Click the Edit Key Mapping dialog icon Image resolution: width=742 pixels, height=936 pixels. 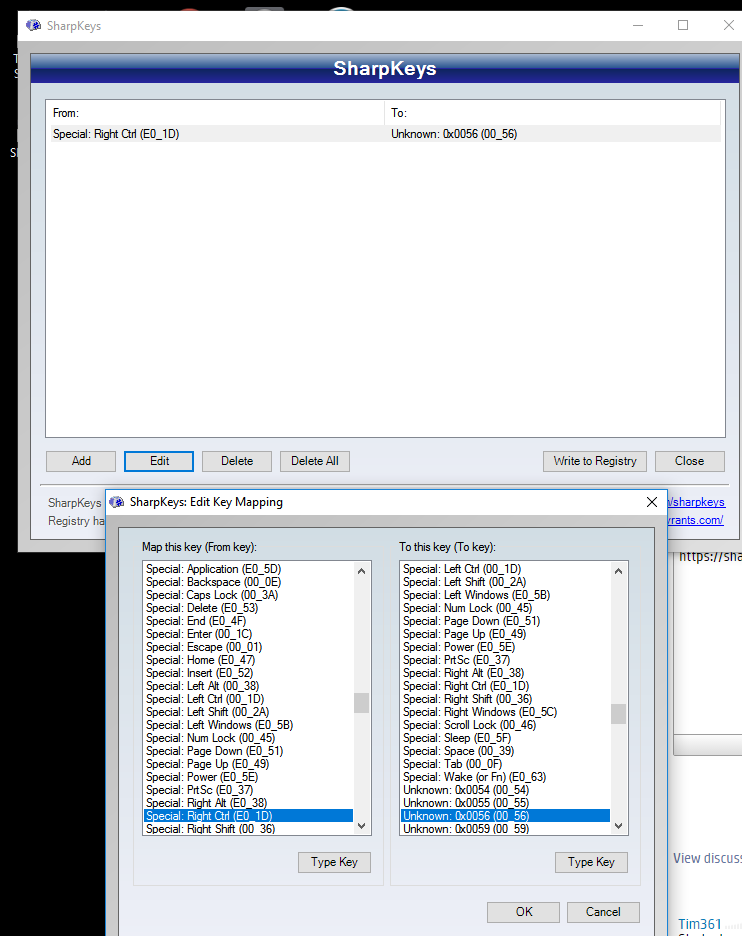tap(116, 501)
